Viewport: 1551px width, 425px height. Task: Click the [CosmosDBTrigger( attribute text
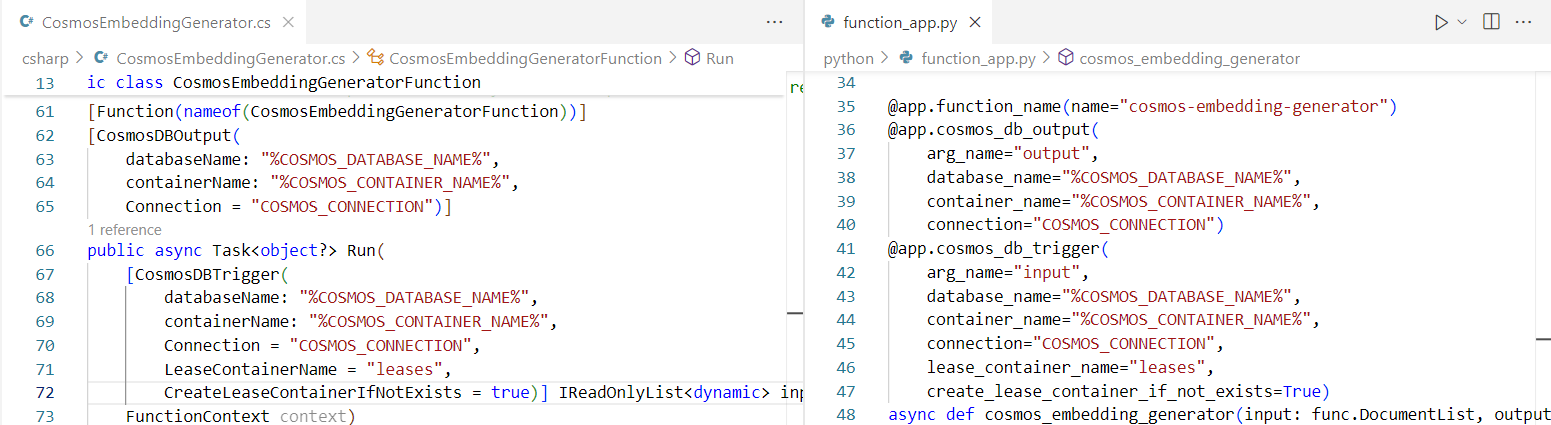click(208, 274)
